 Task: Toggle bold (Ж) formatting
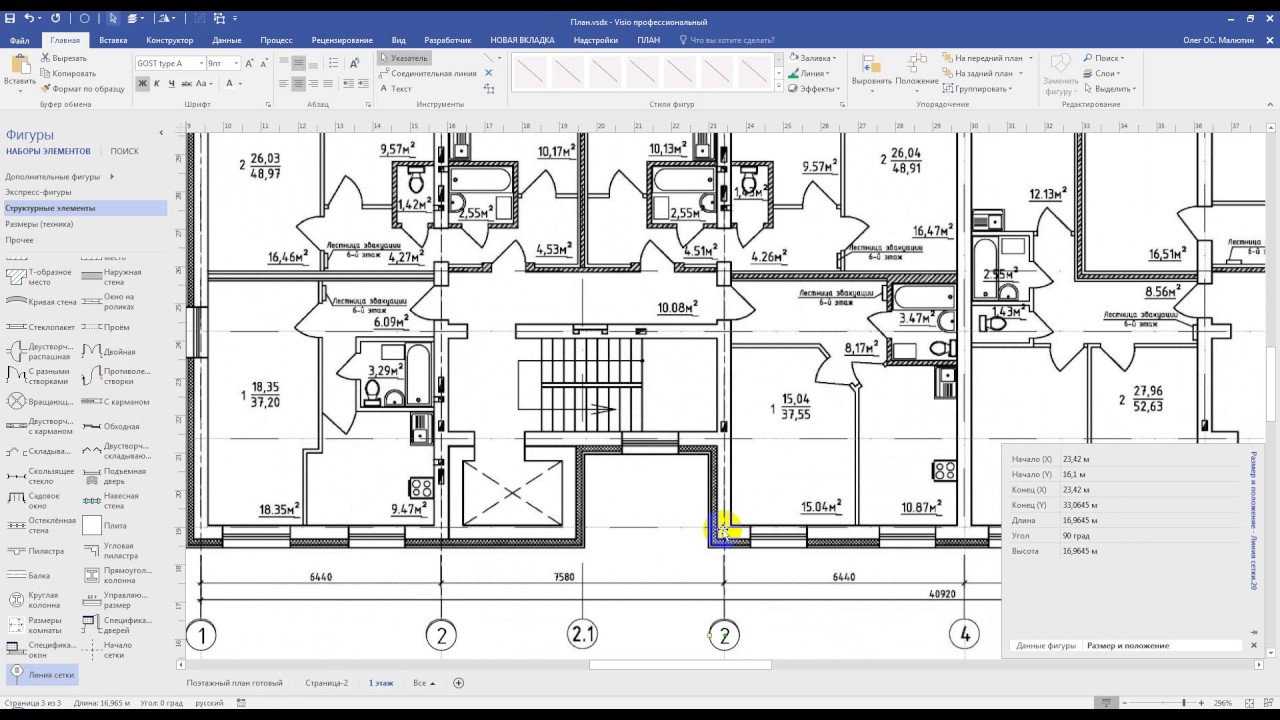click(143, 83)
